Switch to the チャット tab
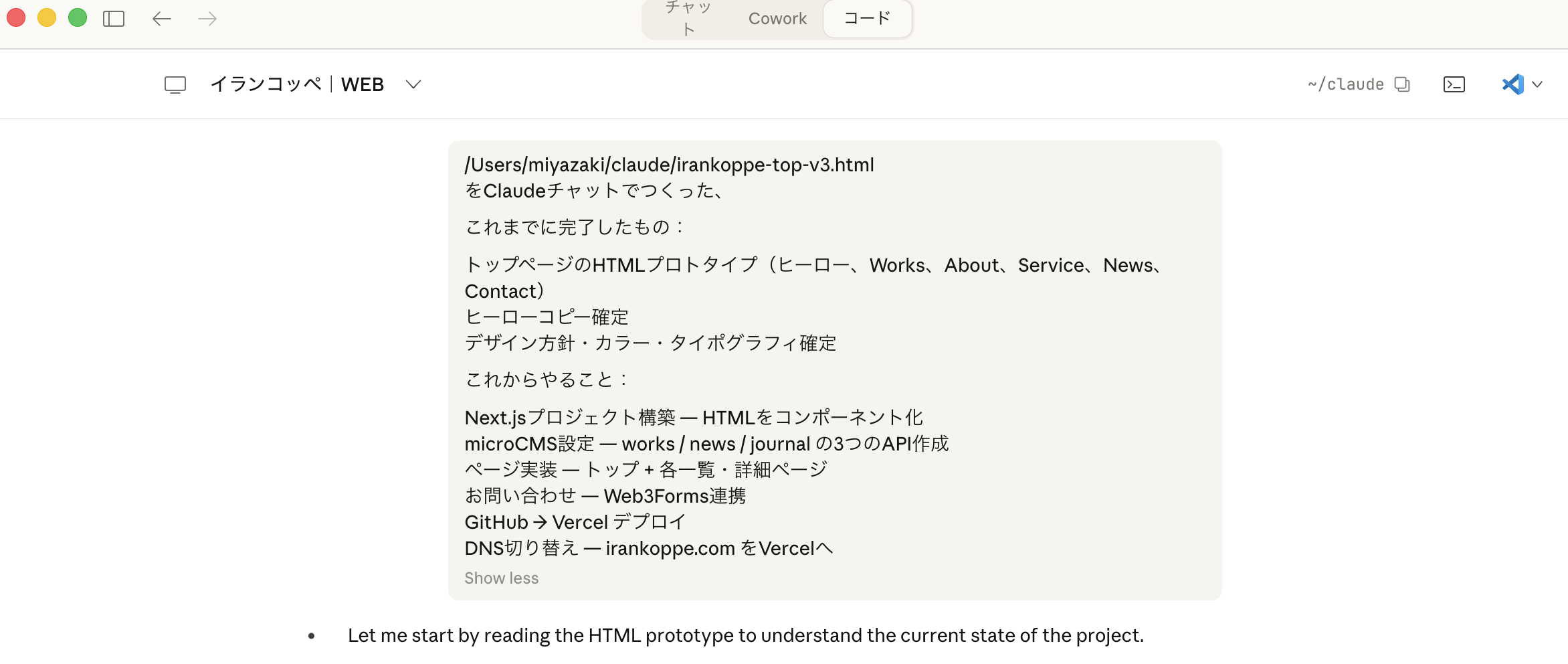Image resolution: width=1568 pixels, height=664 pixels. (688, 19)
